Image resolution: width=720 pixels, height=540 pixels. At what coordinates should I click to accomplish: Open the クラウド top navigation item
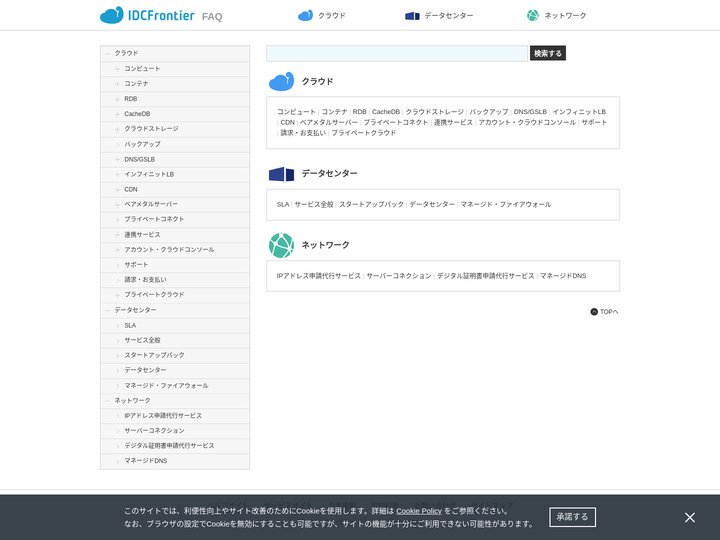(x=321, y=16)
